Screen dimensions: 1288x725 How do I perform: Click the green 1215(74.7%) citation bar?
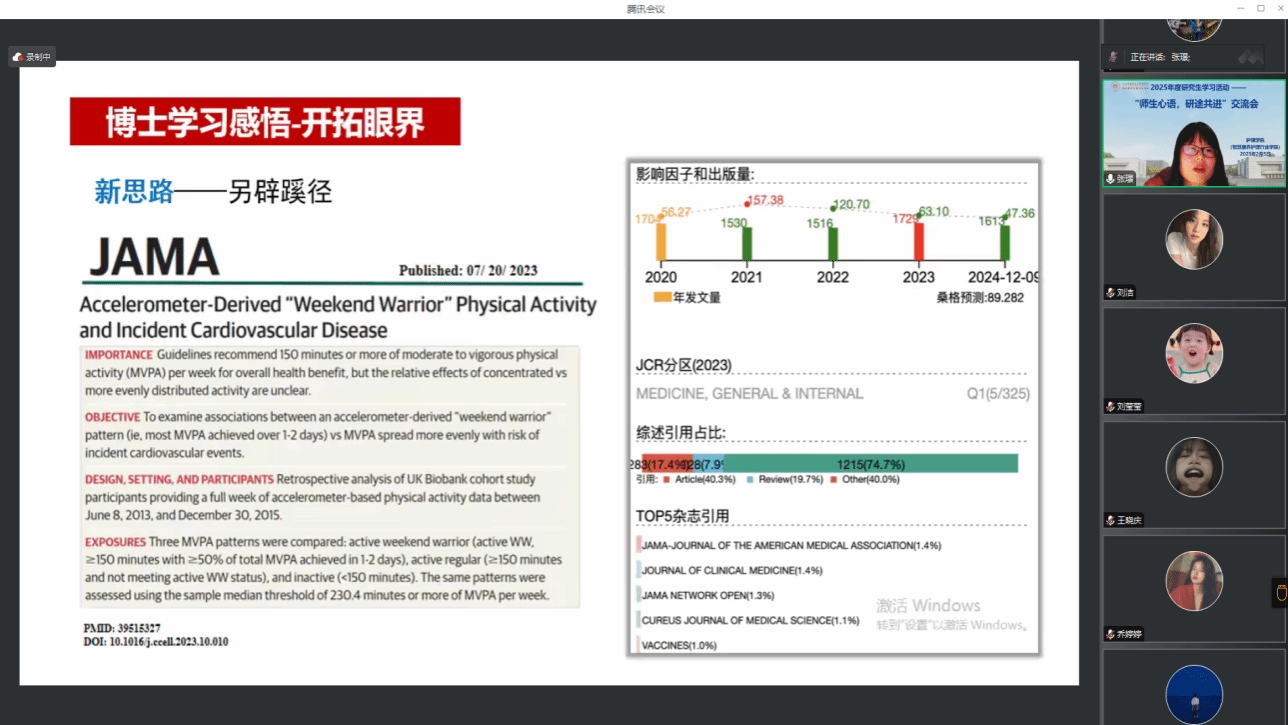tap(870, 464)
